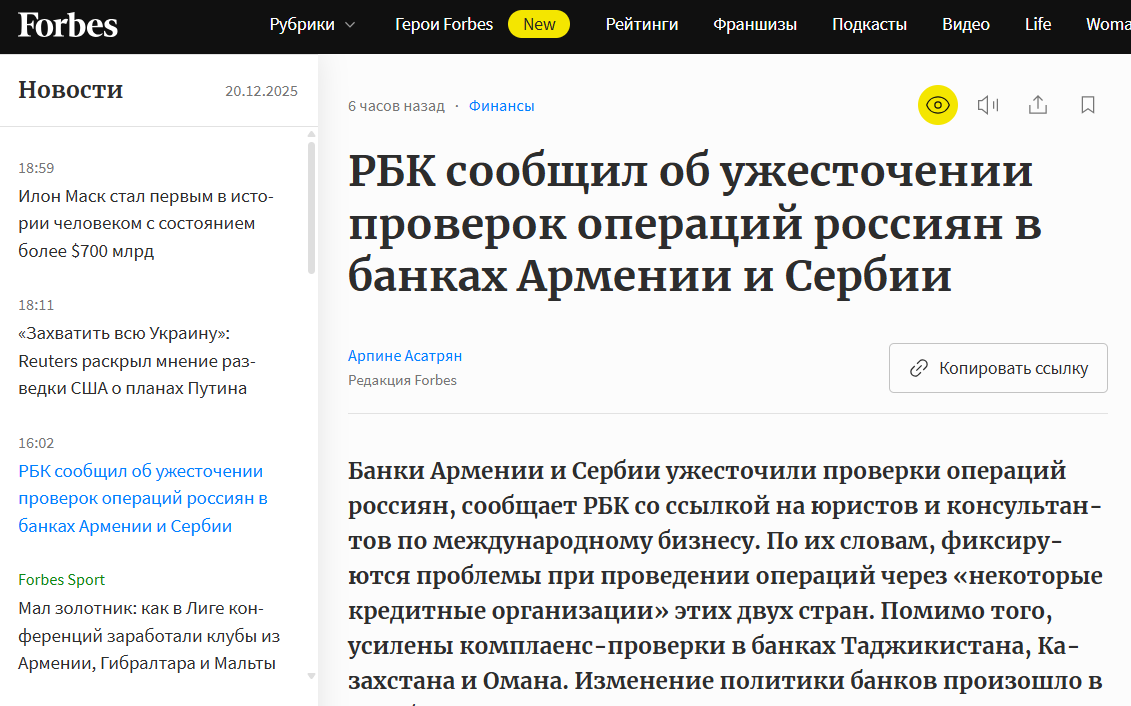The image size is (1131, 706).
Task: Open news about Илон Маск $700 млрд
Action: click(x=146, y=224)
